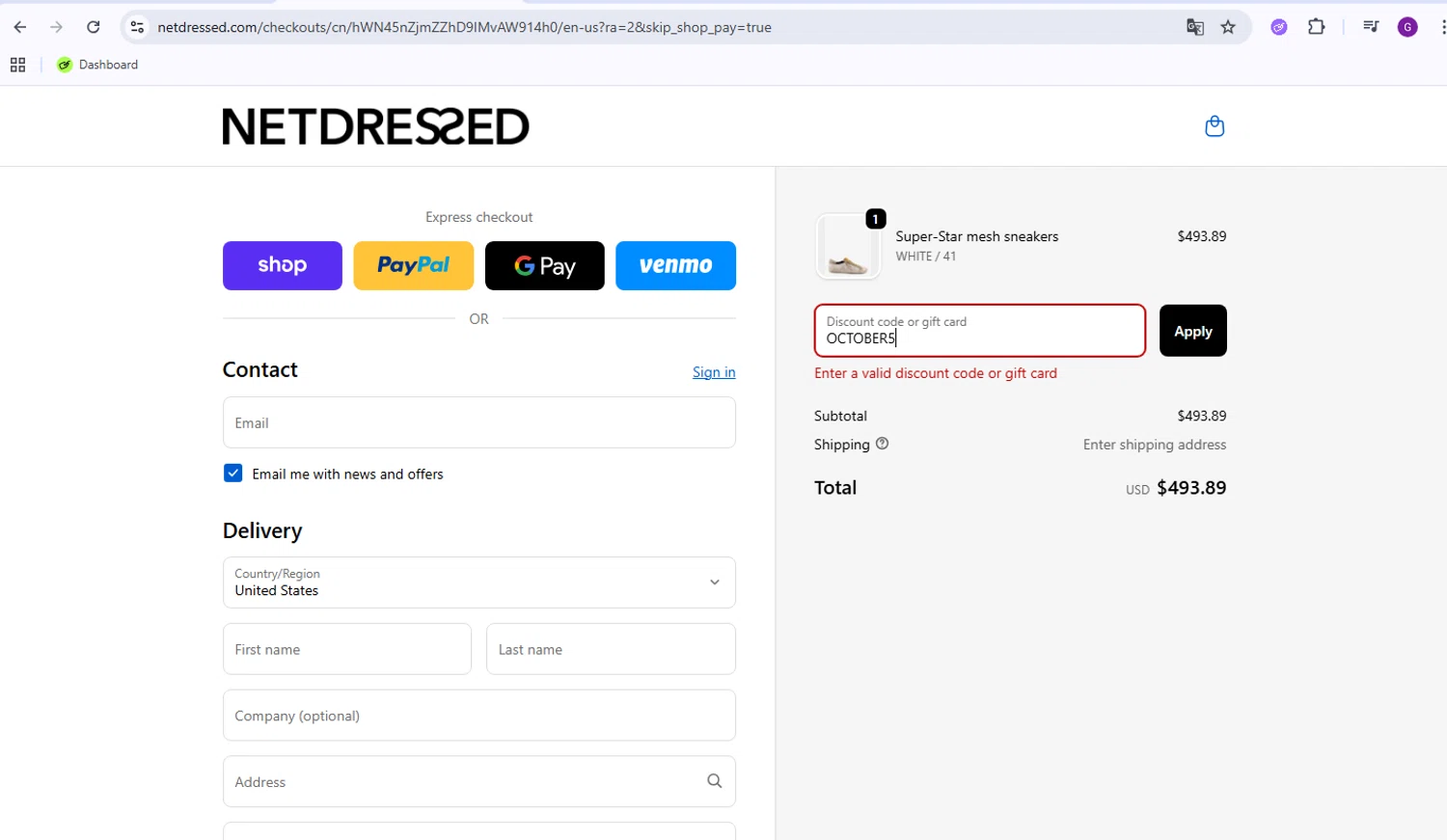
Task: Focus the First name field
Action: click(x=347, y=649)
